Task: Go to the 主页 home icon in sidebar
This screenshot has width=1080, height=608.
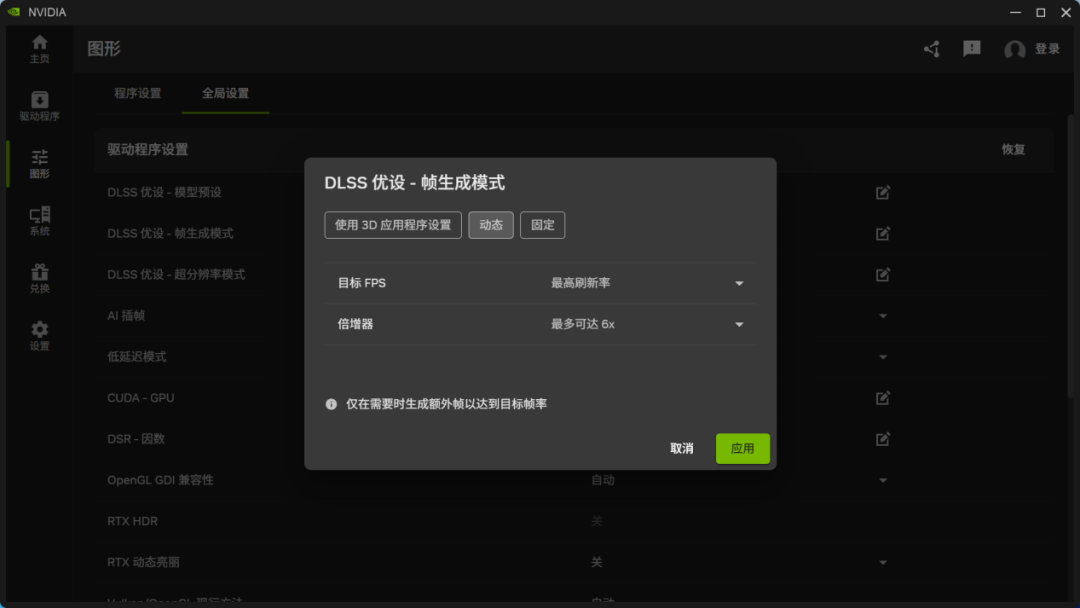Action: pos(39,49)
